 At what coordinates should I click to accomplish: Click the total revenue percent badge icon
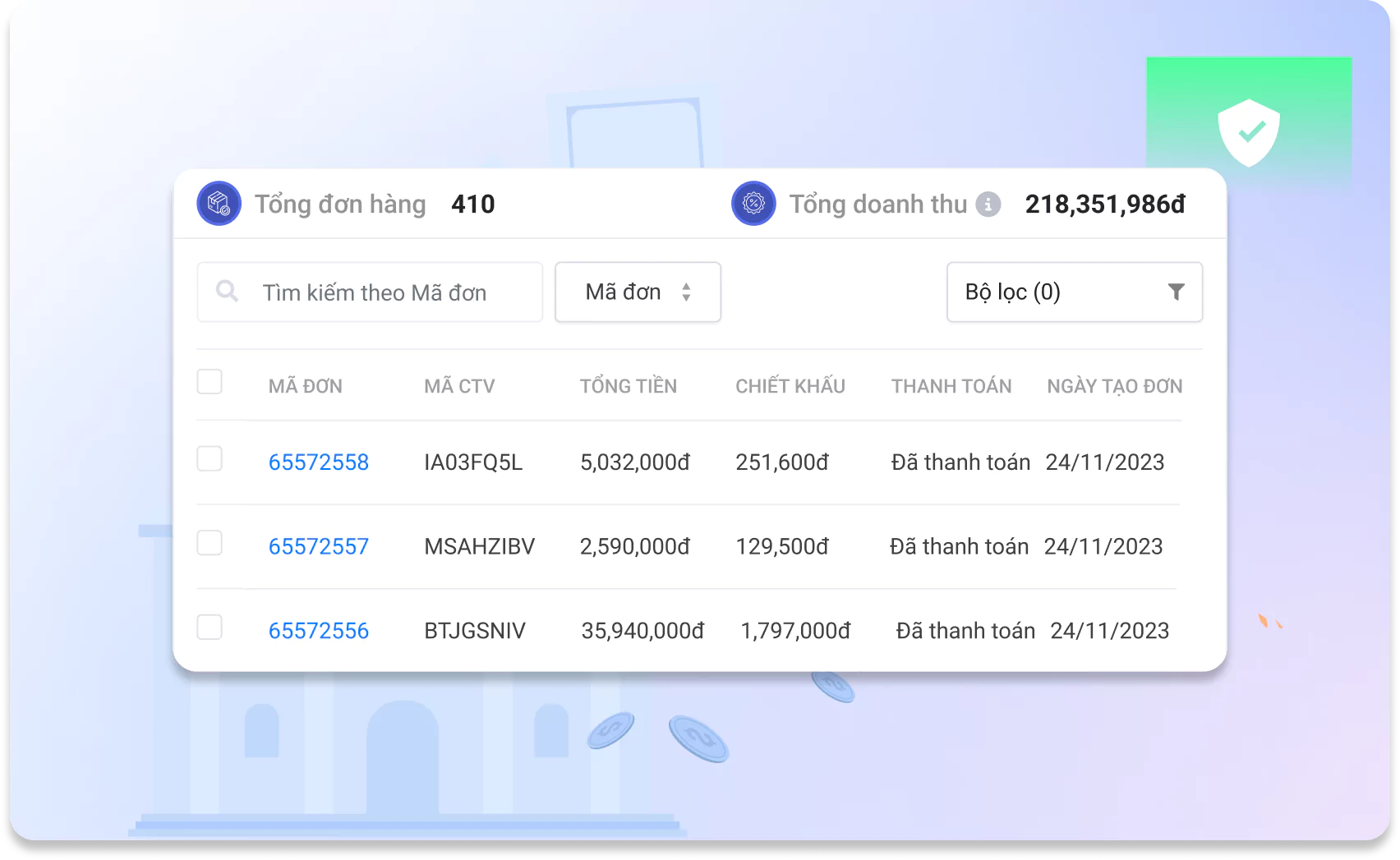pos(753,203)
